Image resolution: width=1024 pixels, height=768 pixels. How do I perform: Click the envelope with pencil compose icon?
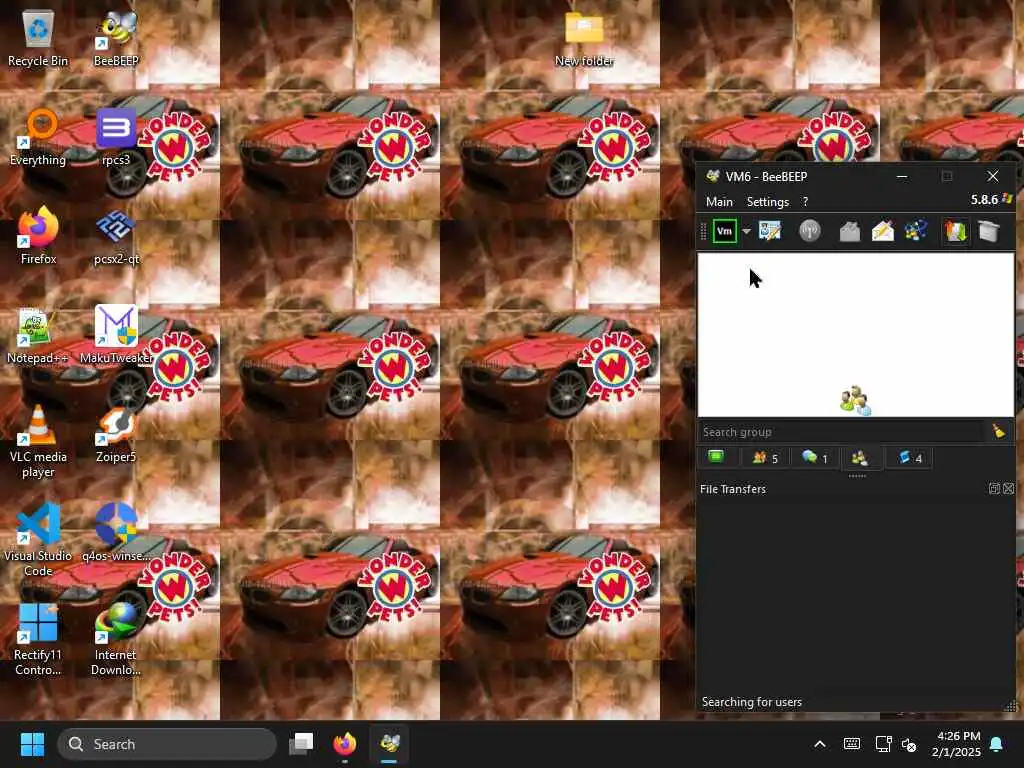tap(882, 231)
